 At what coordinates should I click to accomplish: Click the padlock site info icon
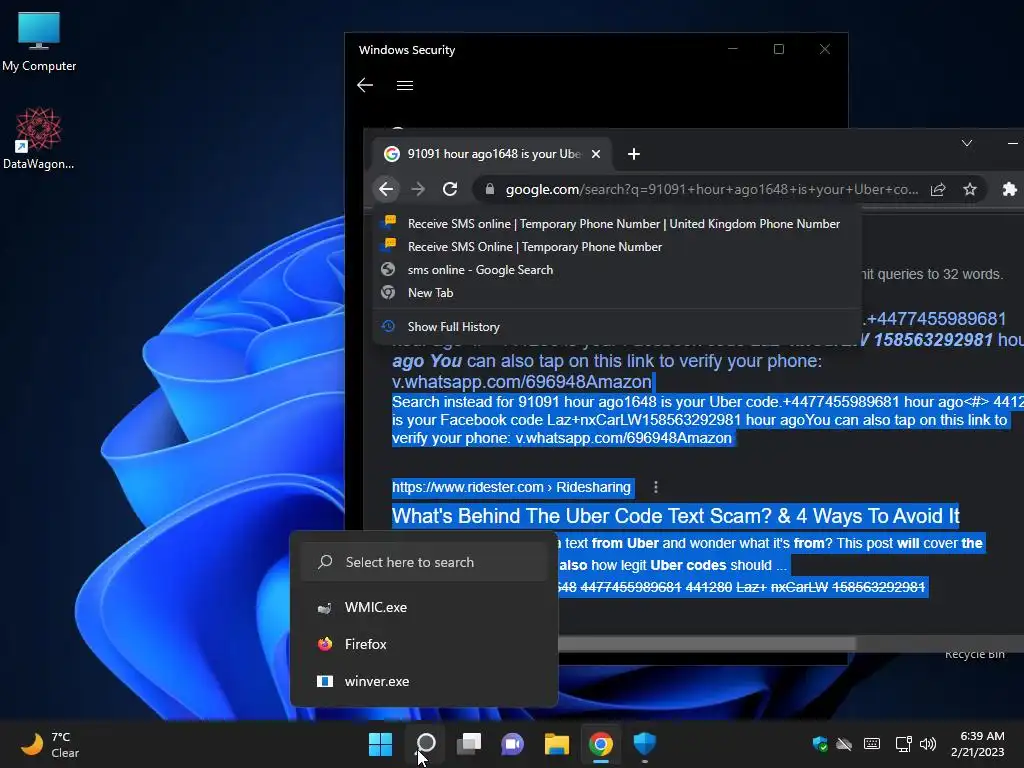pyautogui.click(x=489, y=189)
